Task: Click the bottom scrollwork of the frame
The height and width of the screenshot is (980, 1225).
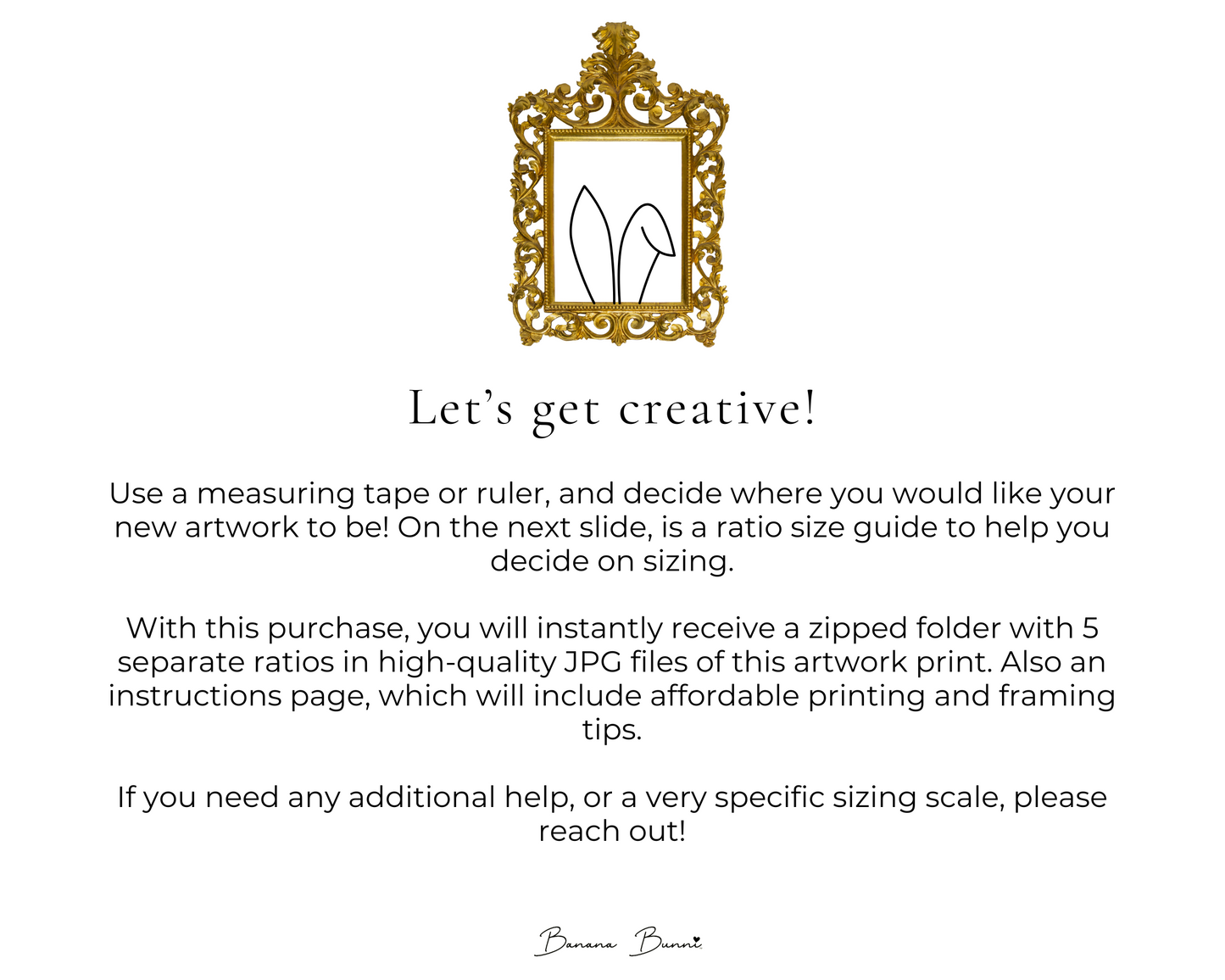Action: click(618, 326)
